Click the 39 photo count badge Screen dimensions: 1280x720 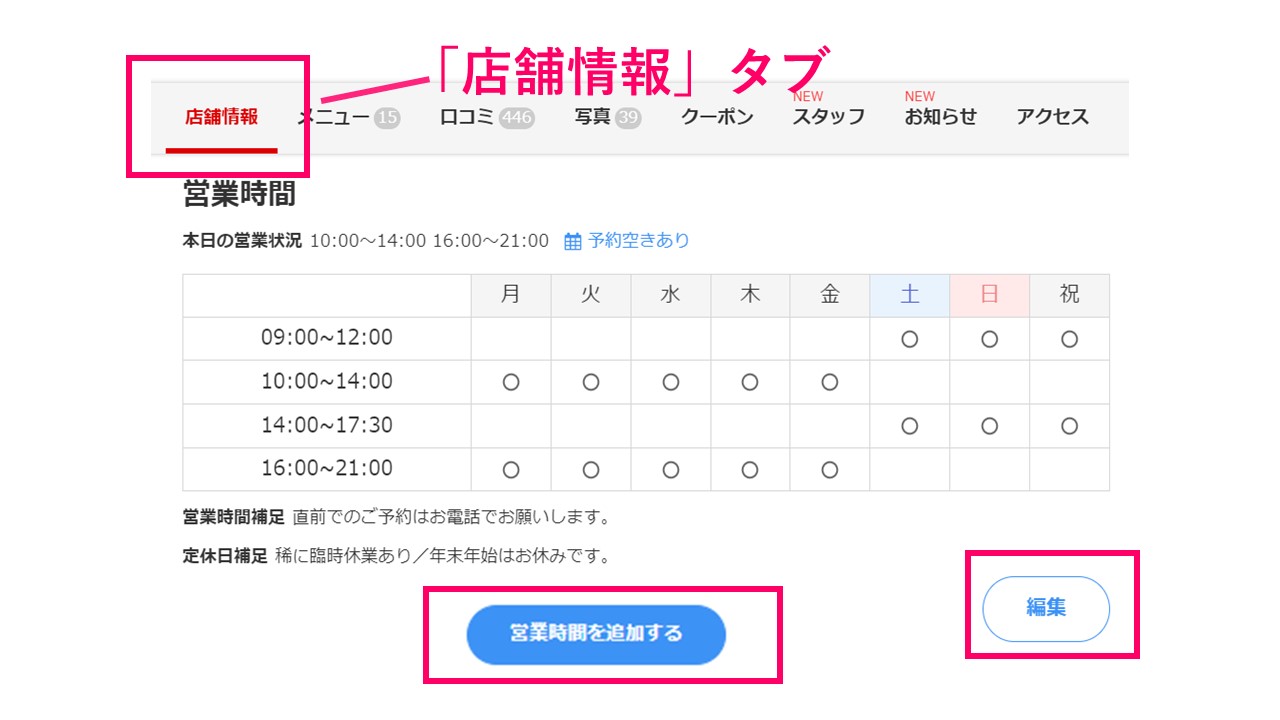[x=628, y=118]
